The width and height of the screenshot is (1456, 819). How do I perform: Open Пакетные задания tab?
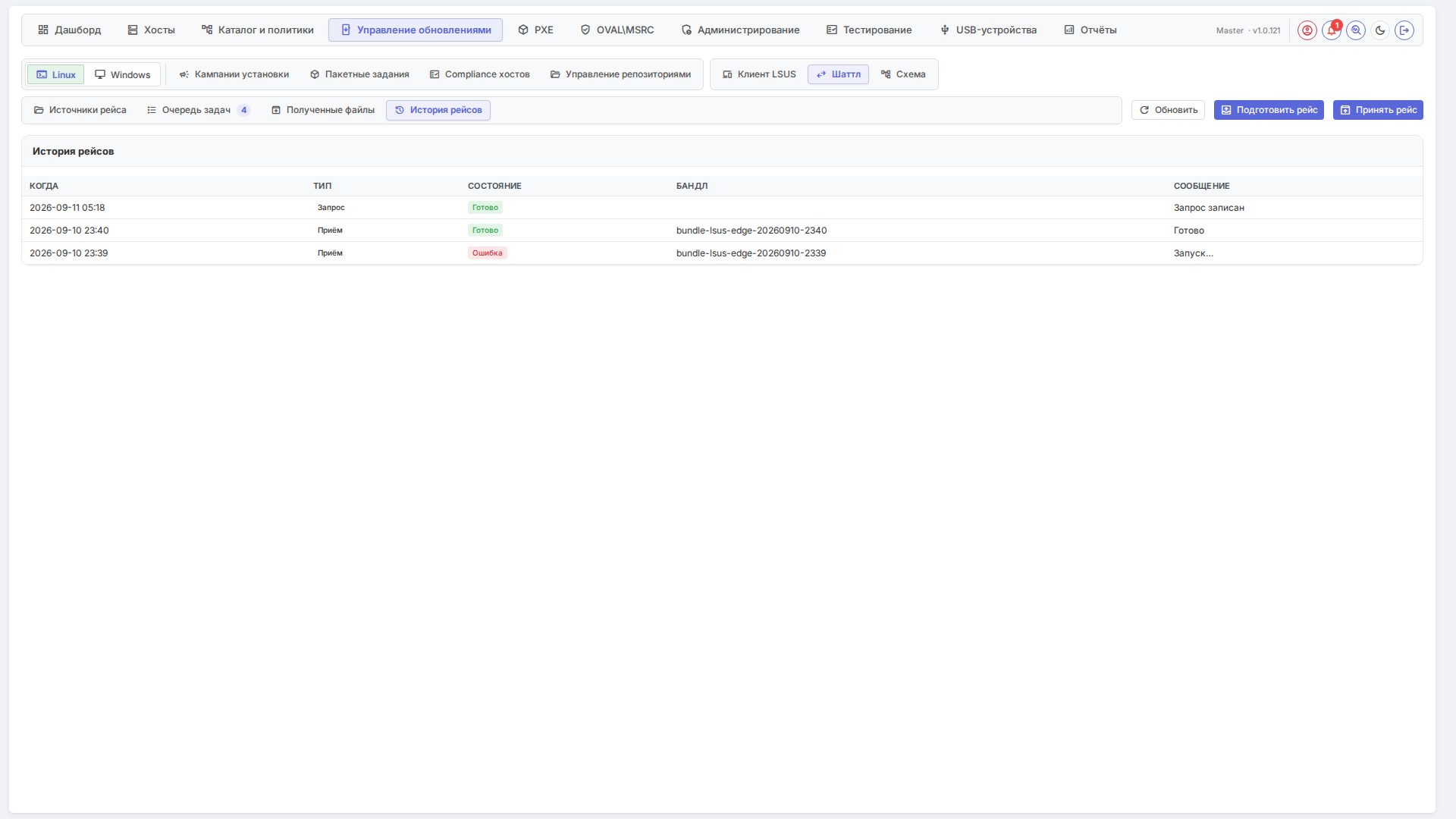(x=359, y=74)
